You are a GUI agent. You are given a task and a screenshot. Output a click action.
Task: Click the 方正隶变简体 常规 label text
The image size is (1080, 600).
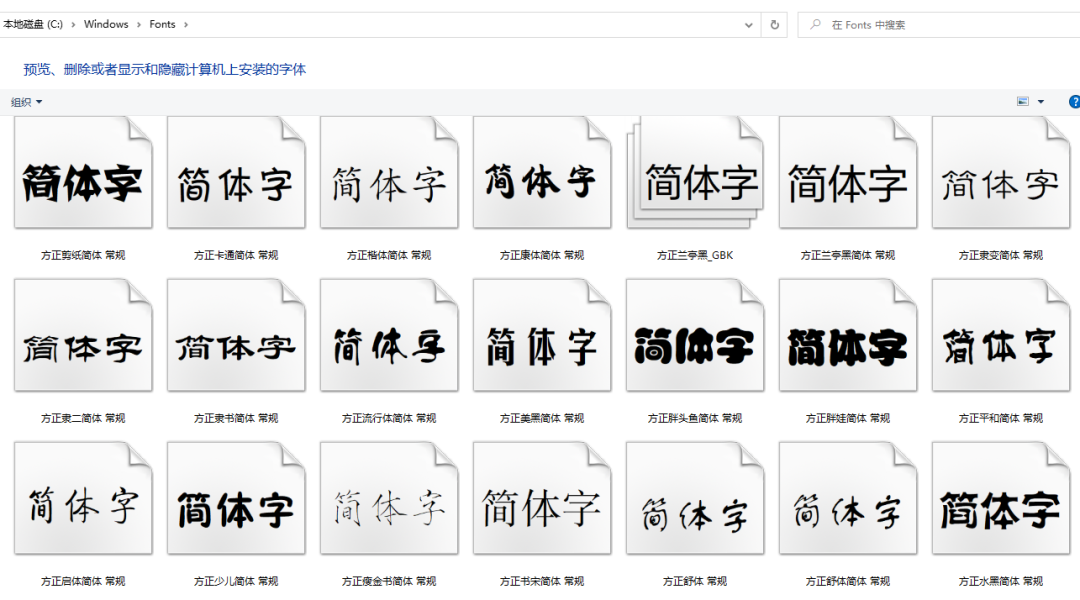(1001, 255)
